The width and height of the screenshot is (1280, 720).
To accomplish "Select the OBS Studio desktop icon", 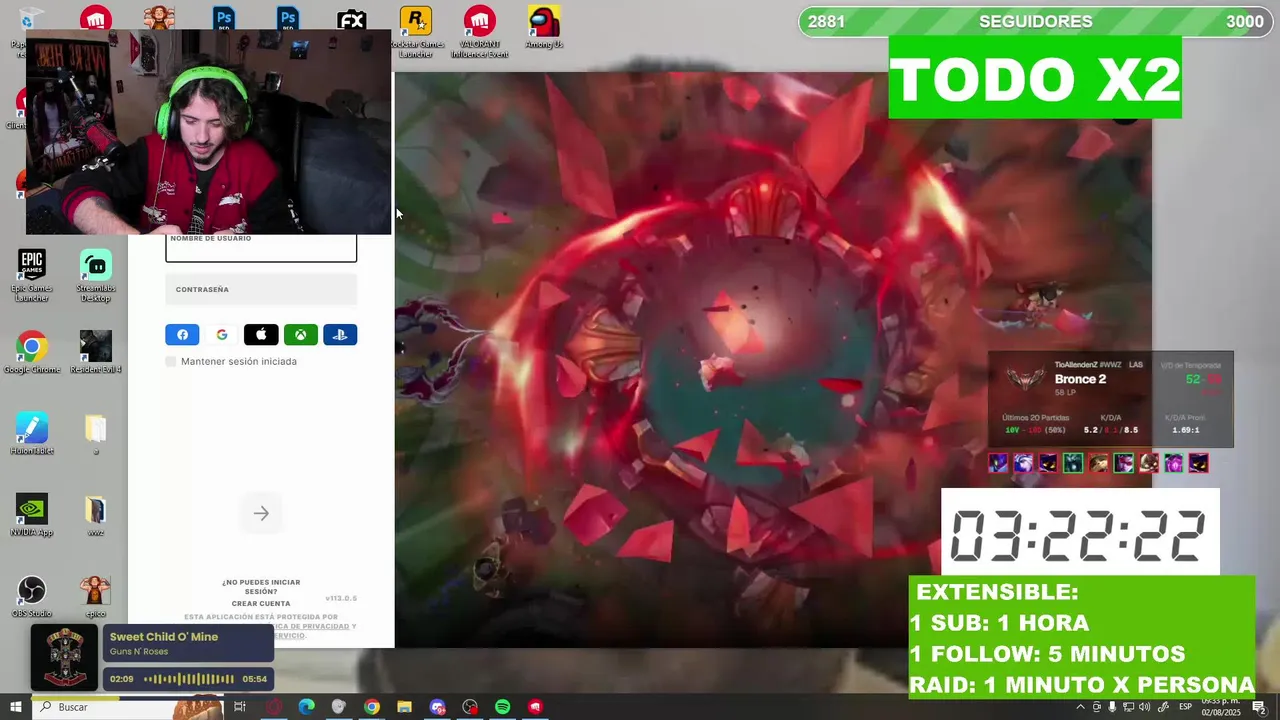I will click(x=32, y=597).
